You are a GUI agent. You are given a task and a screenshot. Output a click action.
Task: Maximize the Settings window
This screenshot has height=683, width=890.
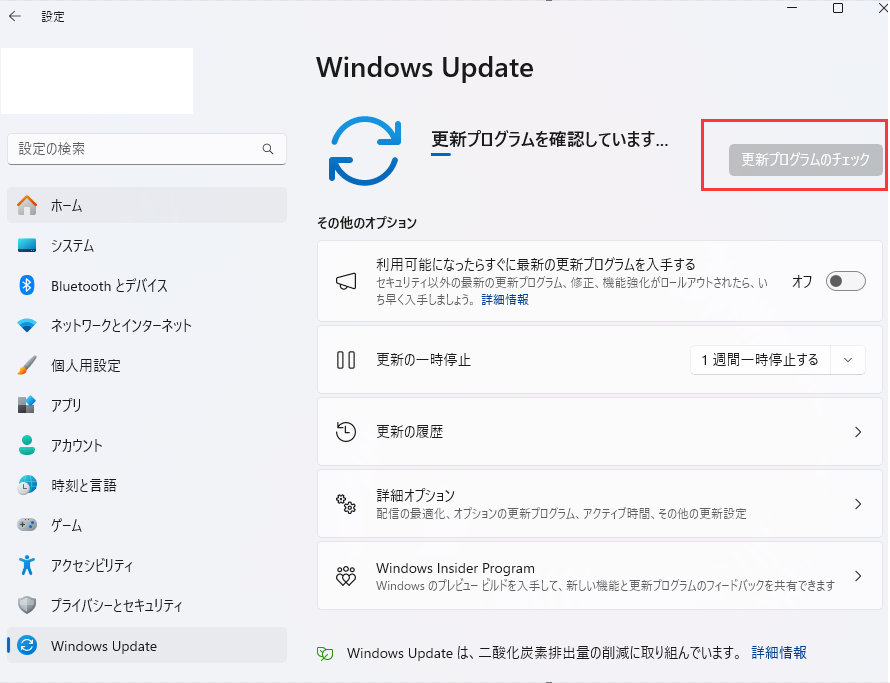(838, 8)
